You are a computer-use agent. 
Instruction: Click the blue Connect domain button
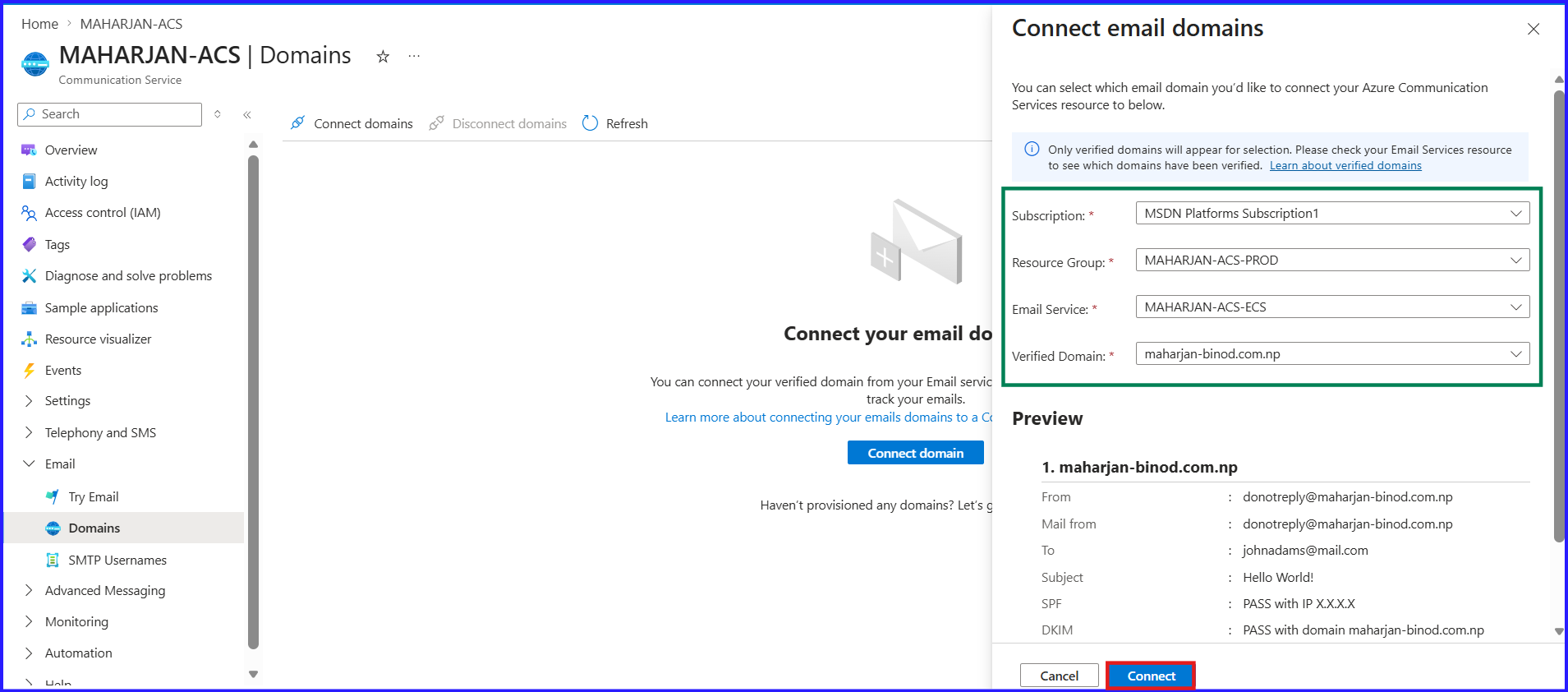916,453
